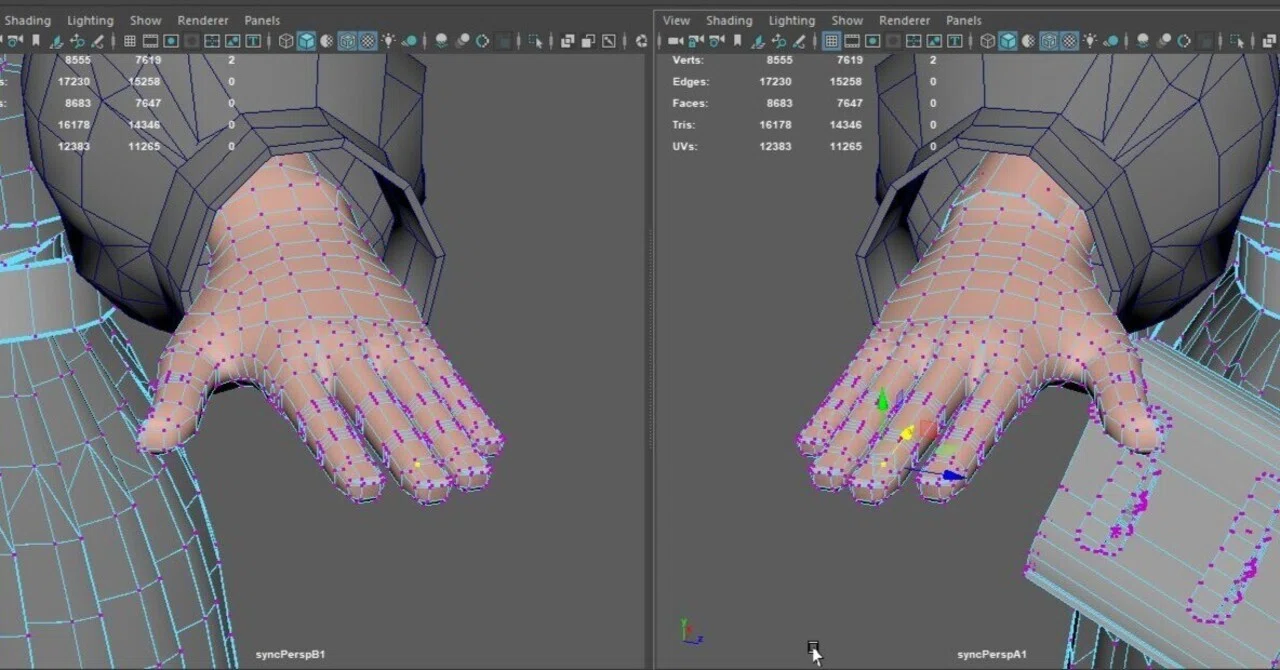This screenshot has height=670, width=1280.
Task: Click green Y-axis arrow of move manipulator
Action: [882, 401]
